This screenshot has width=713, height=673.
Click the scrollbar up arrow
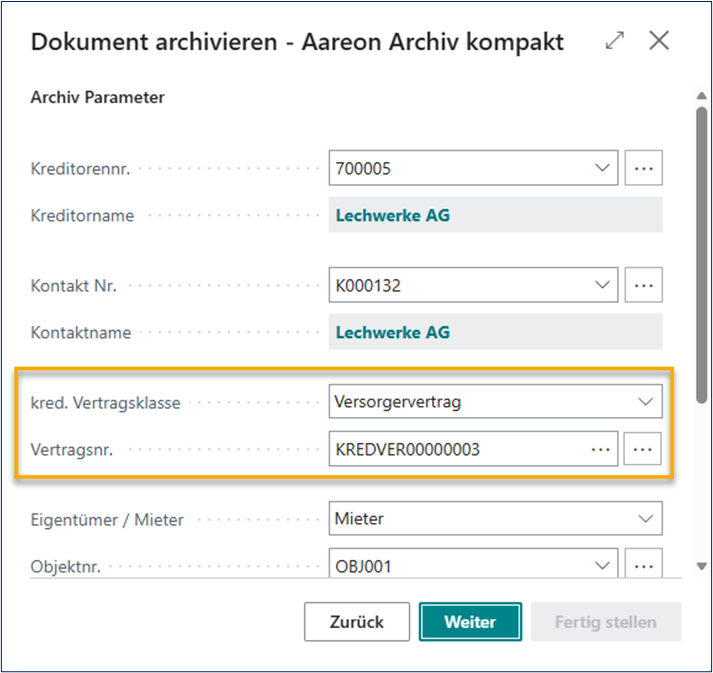tap(702, 96)
